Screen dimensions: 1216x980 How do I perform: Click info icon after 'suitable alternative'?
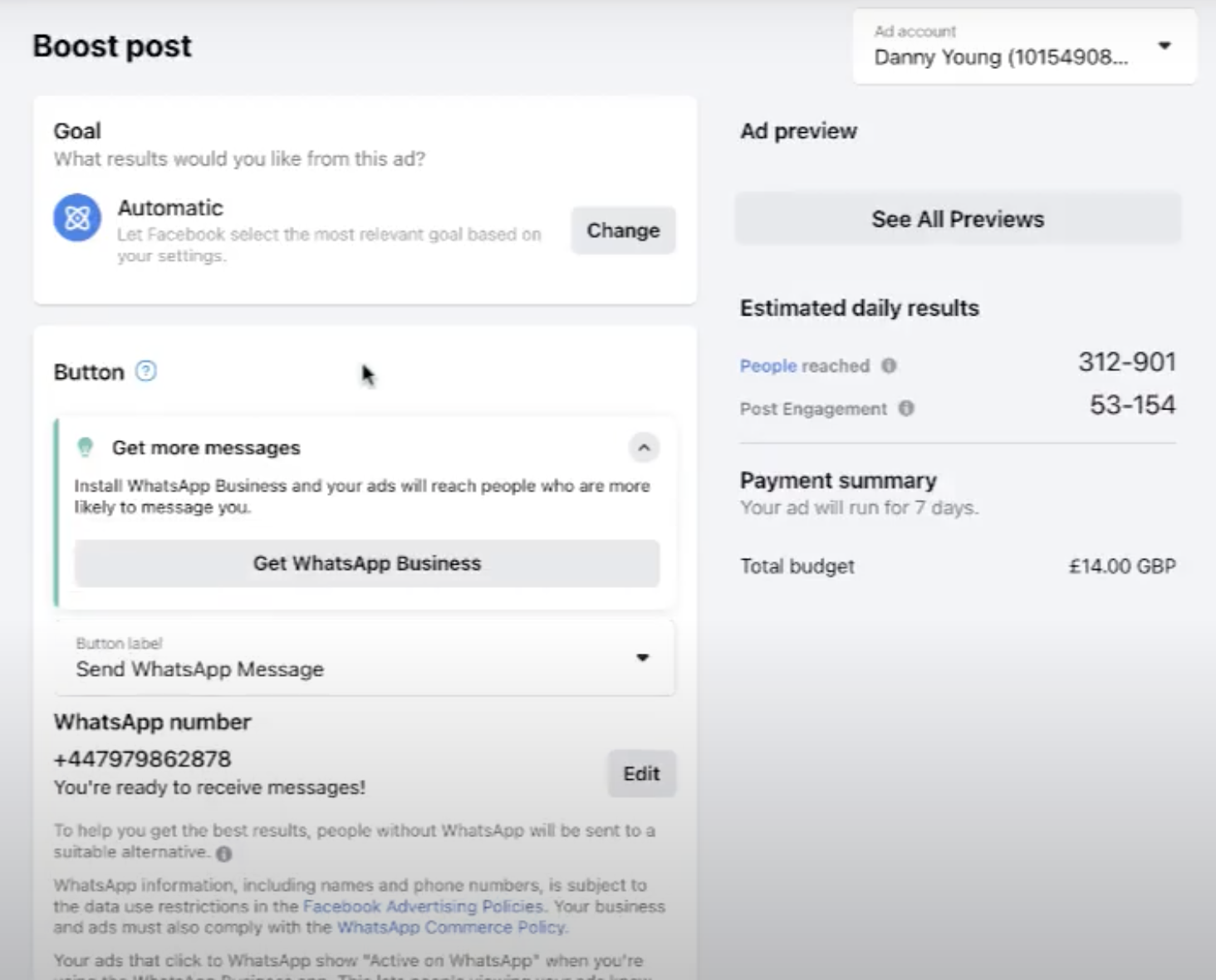click(x=224, y=853)
